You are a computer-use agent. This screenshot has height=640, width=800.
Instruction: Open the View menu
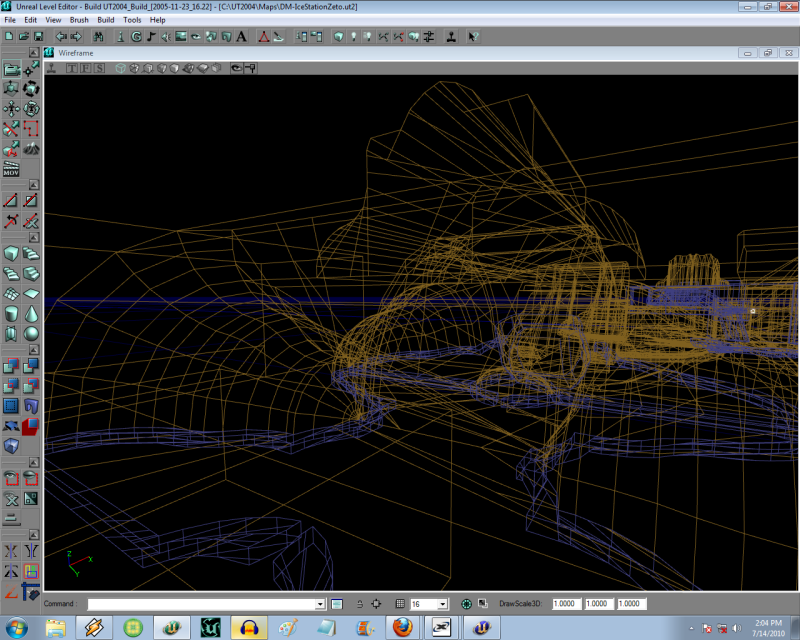tap(53, 20)
